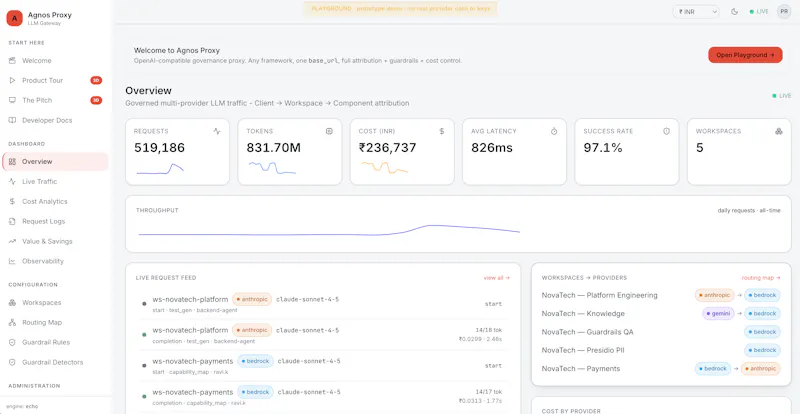The height and width of the screenshot is (414, 800).
Task: Click the Overview grid icon in sidebar
Action: pyautogui.click(x=12, y=162)
